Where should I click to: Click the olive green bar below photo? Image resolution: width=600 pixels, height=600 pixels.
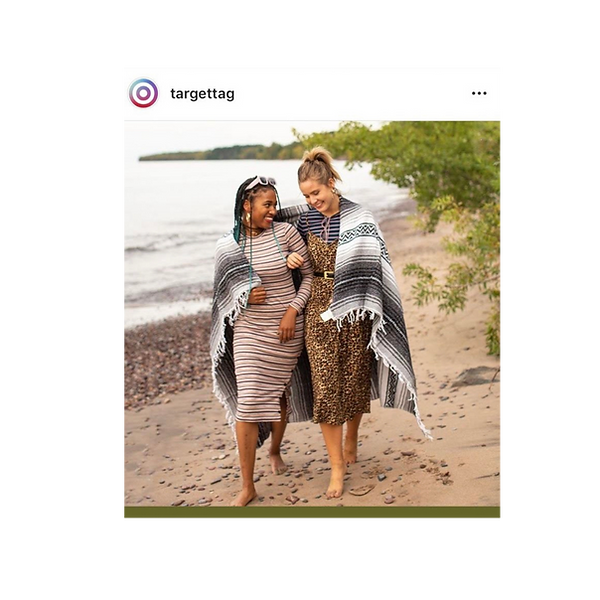point(312,512)
